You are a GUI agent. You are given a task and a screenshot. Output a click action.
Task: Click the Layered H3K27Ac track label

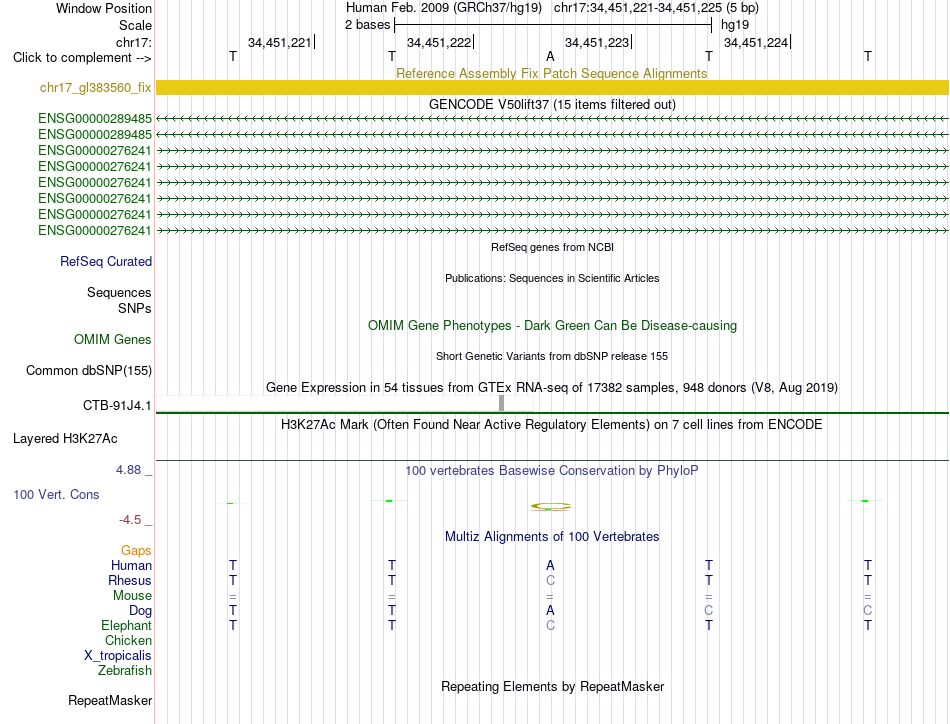click(x=65, y=439)
